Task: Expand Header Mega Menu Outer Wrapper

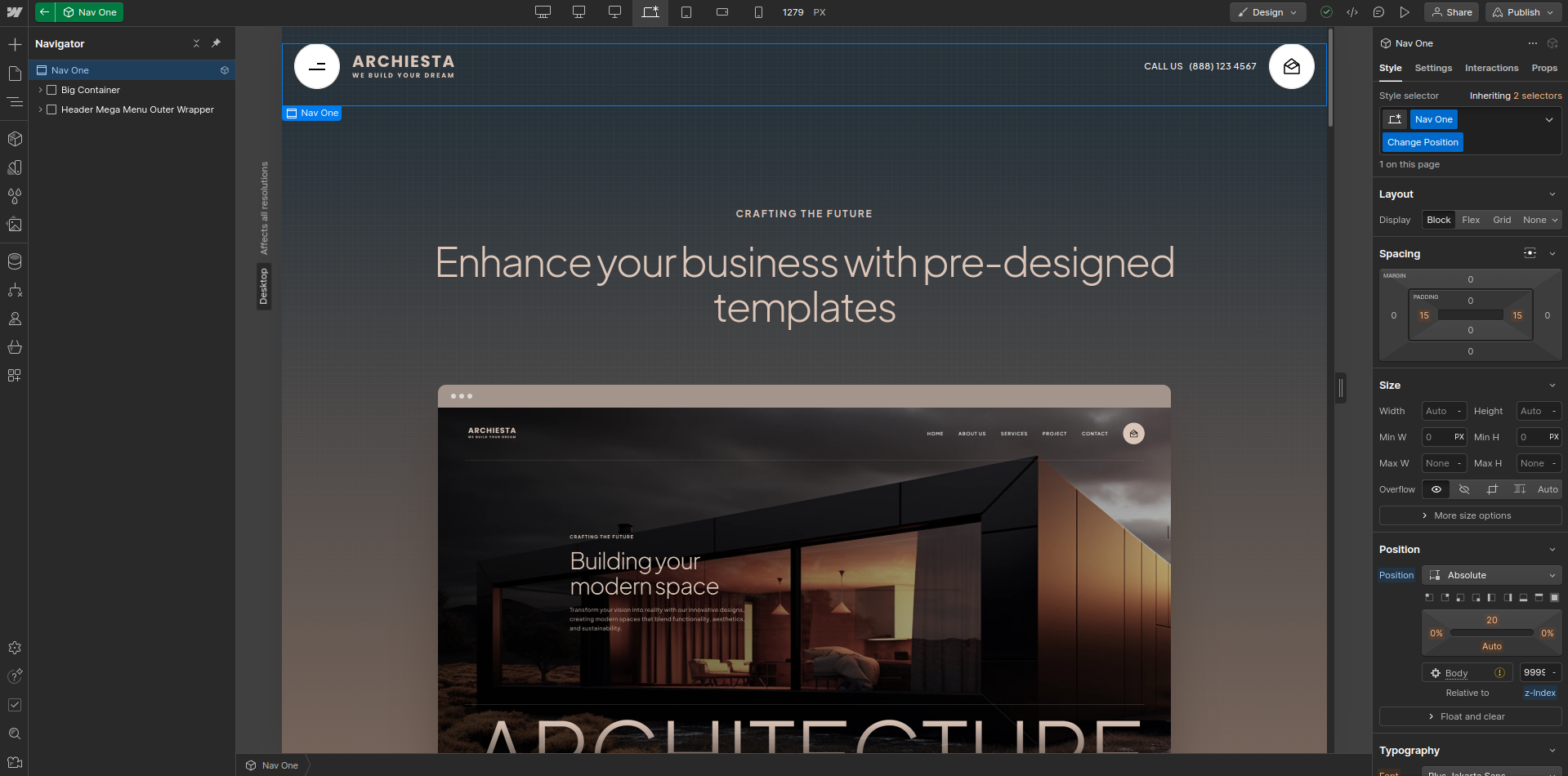Action: tap(40, 109)
